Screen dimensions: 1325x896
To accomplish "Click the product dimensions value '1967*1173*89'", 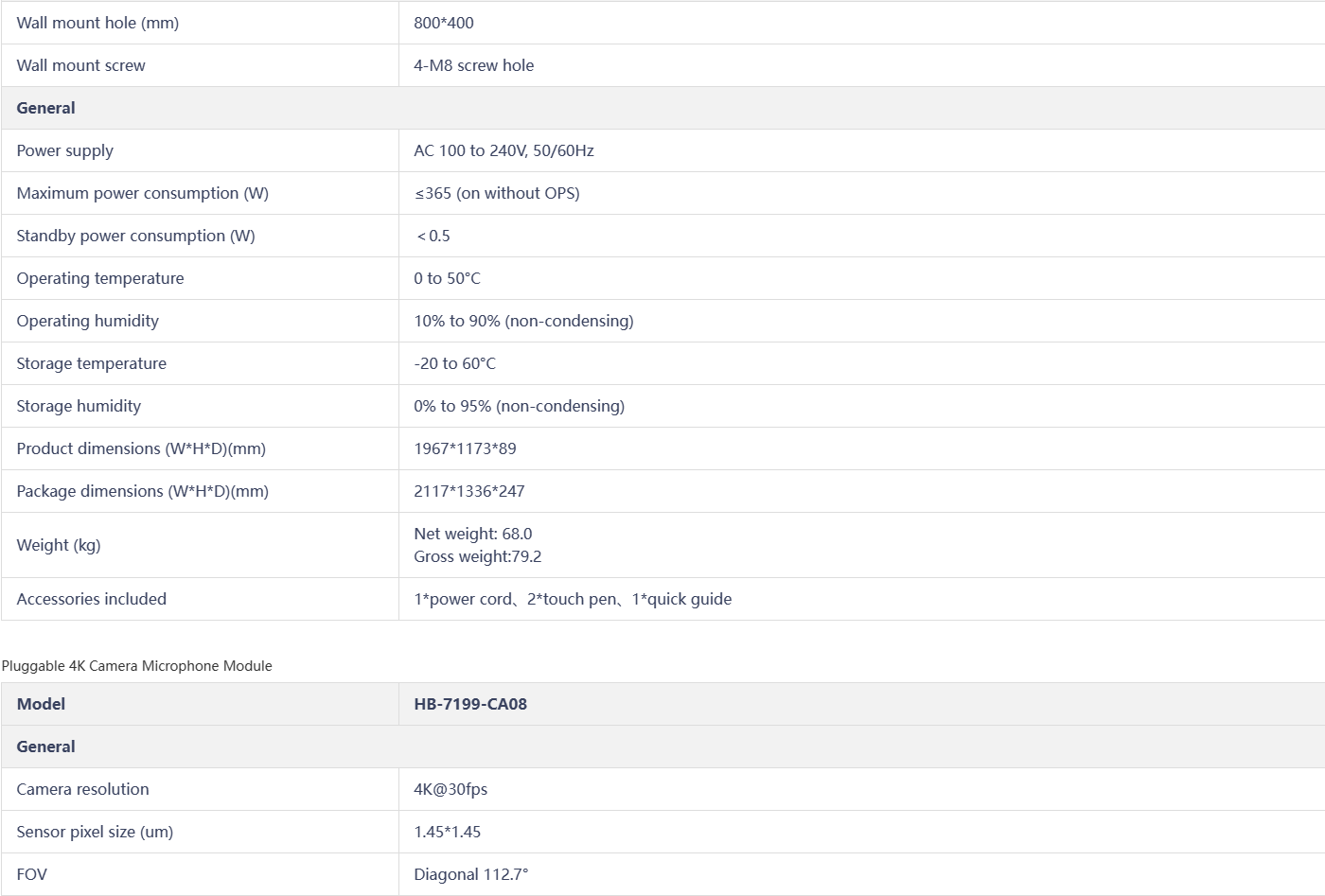I will [x=465, y=448].
